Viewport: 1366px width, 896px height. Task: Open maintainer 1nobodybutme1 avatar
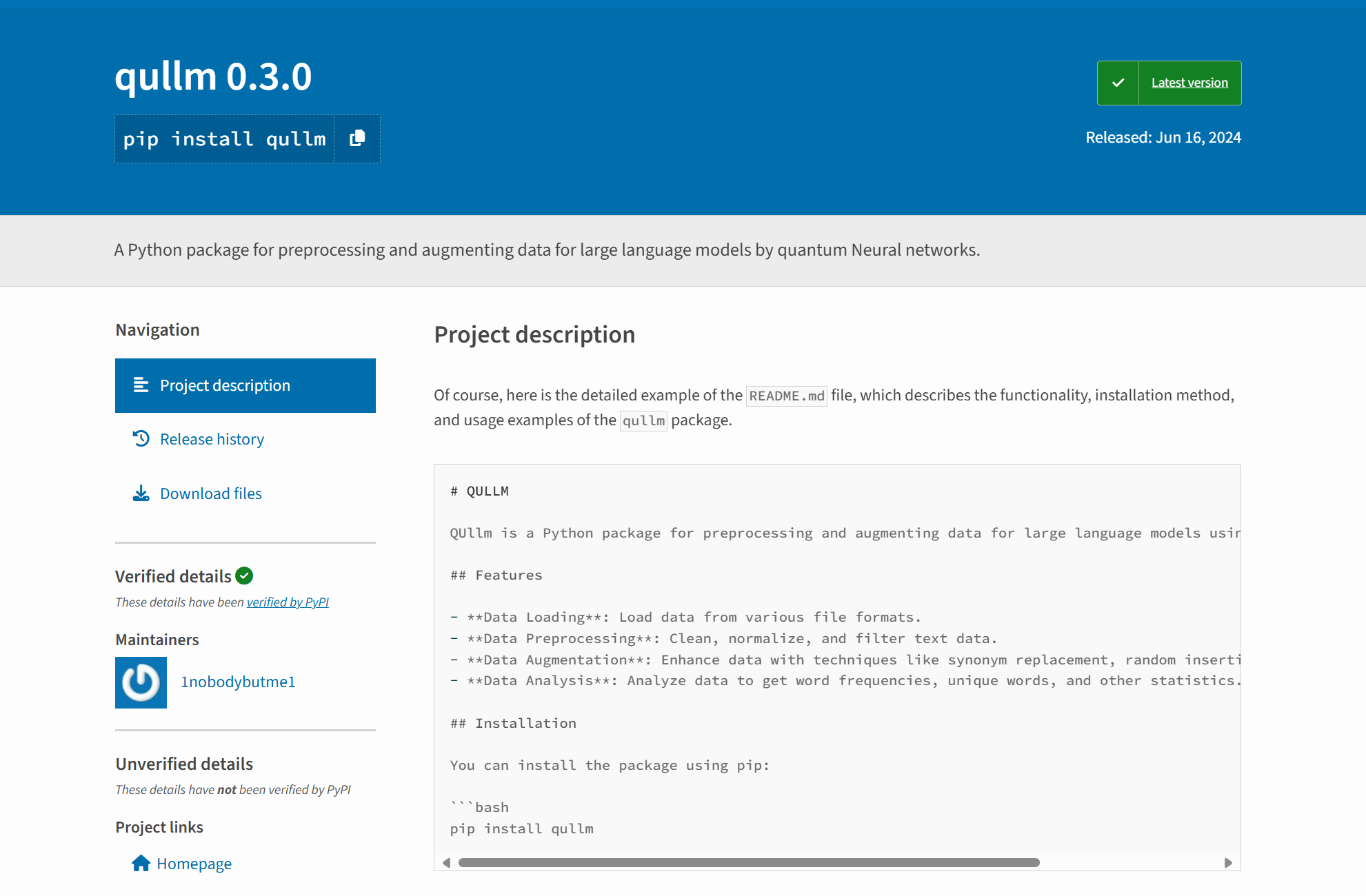tap(141, 682)
